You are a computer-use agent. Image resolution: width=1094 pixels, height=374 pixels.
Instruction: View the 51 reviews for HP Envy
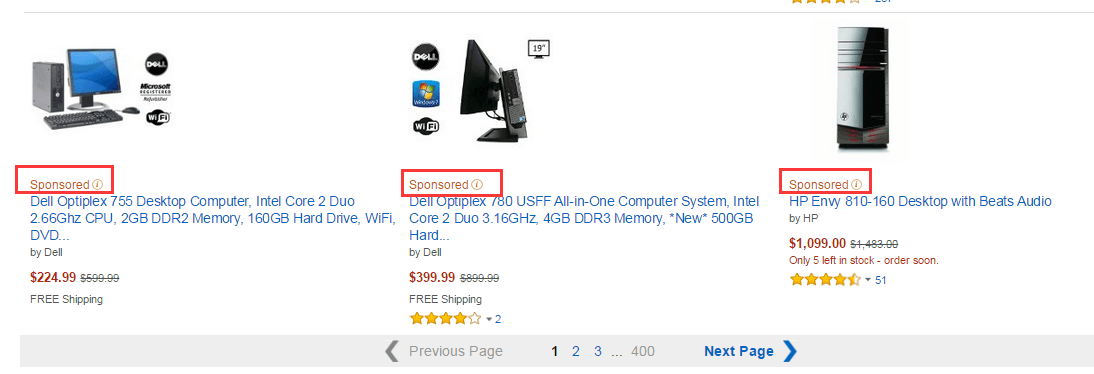pos(881,280)
